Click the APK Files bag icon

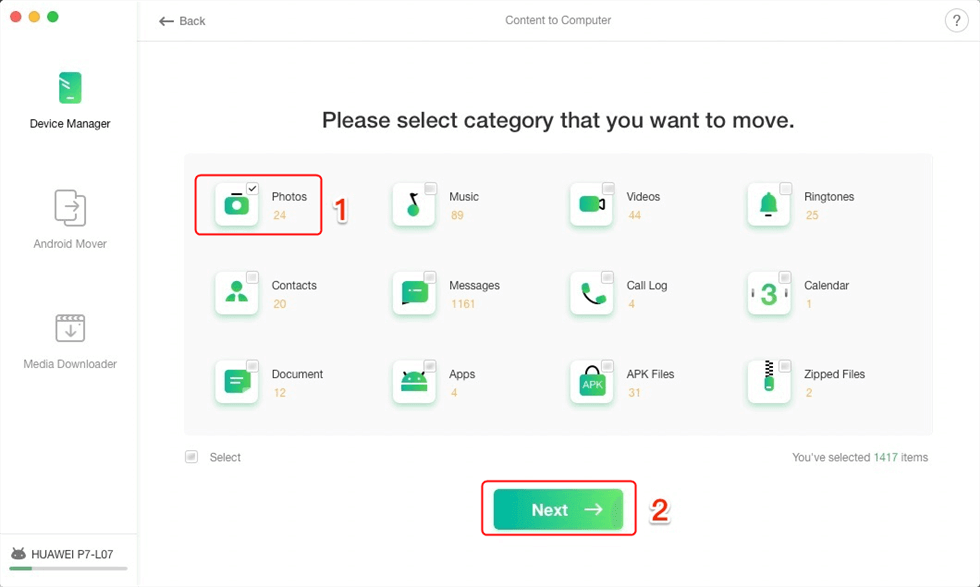[591, 382]
